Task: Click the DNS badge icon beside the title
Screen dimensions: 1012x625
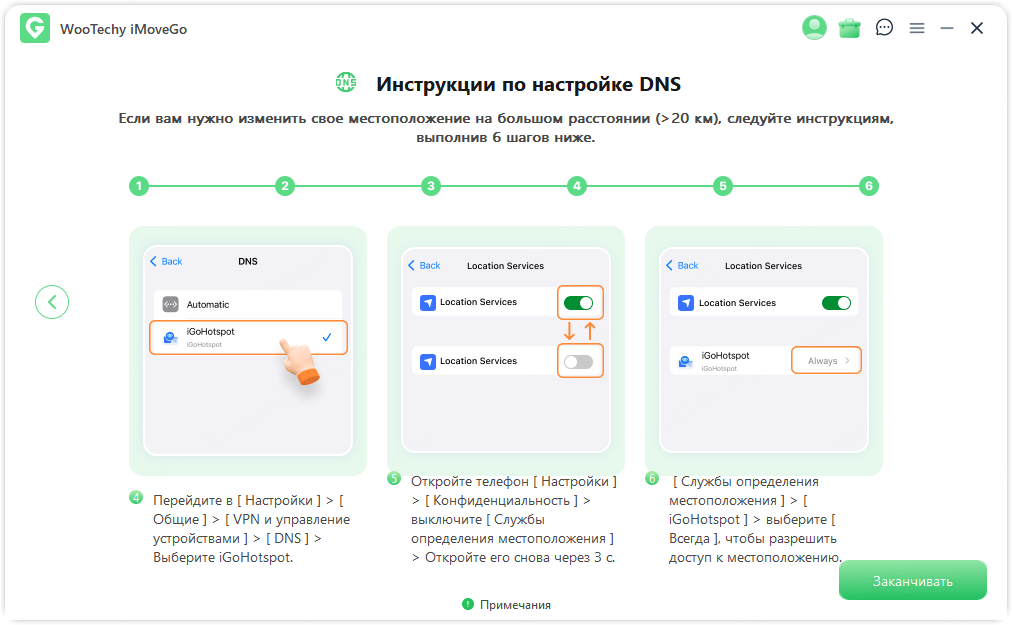Action: pos(346,83)
